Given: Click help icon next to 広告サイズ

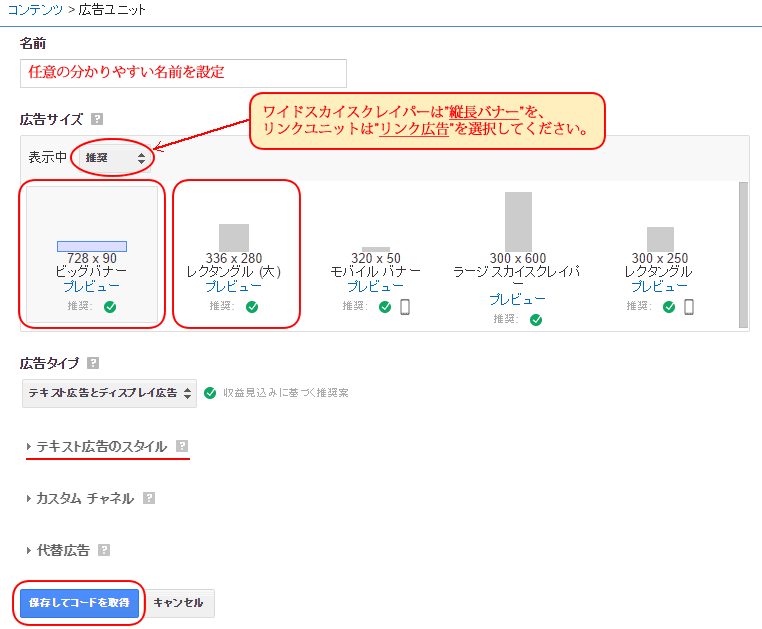Looking at the screenshot, I should pyautogui.click(x=96, y=119).
